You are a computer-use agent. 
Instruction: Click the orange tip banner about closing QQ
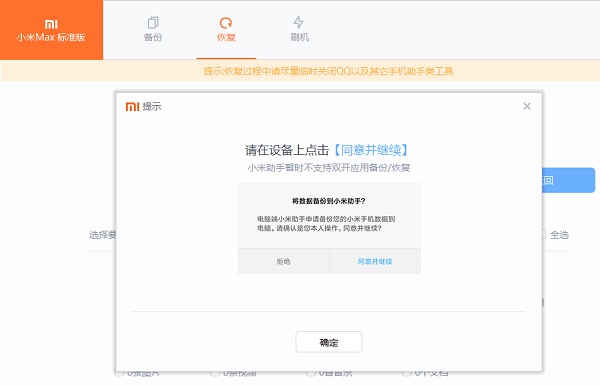point(300,71)
